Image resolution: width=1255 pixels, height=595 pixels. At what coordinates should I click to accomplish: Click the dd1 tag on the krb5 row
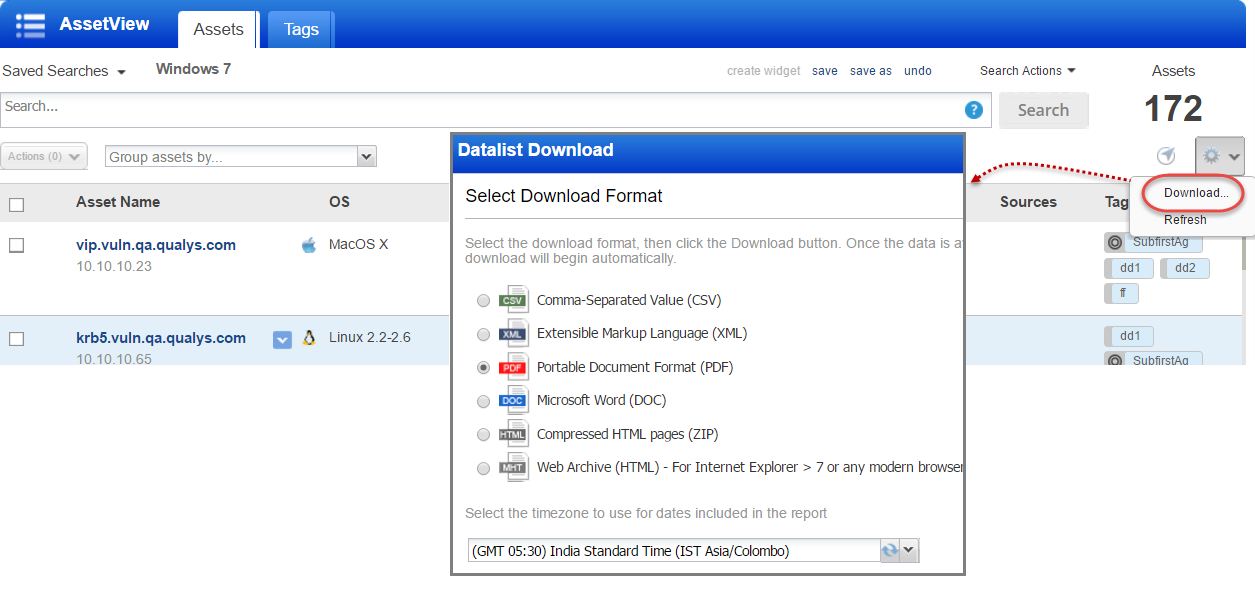(x=1129, y=337)
